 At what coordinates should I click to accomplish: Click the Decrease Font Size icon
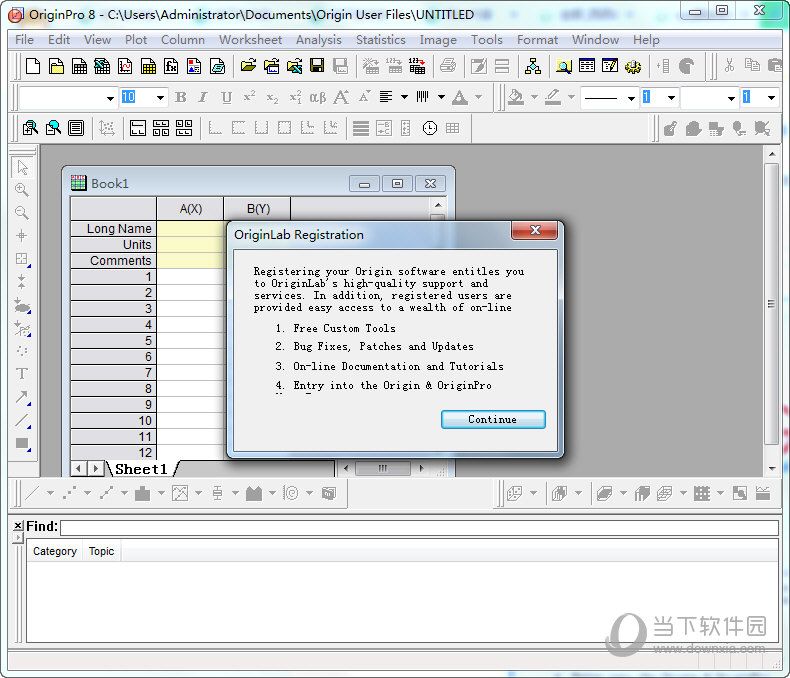pyautogui.click(x=364, y=97)
